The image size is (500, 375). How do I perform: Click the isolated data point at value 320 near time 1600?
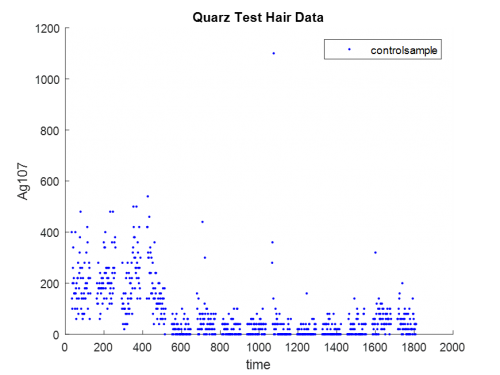coord(375,253)
